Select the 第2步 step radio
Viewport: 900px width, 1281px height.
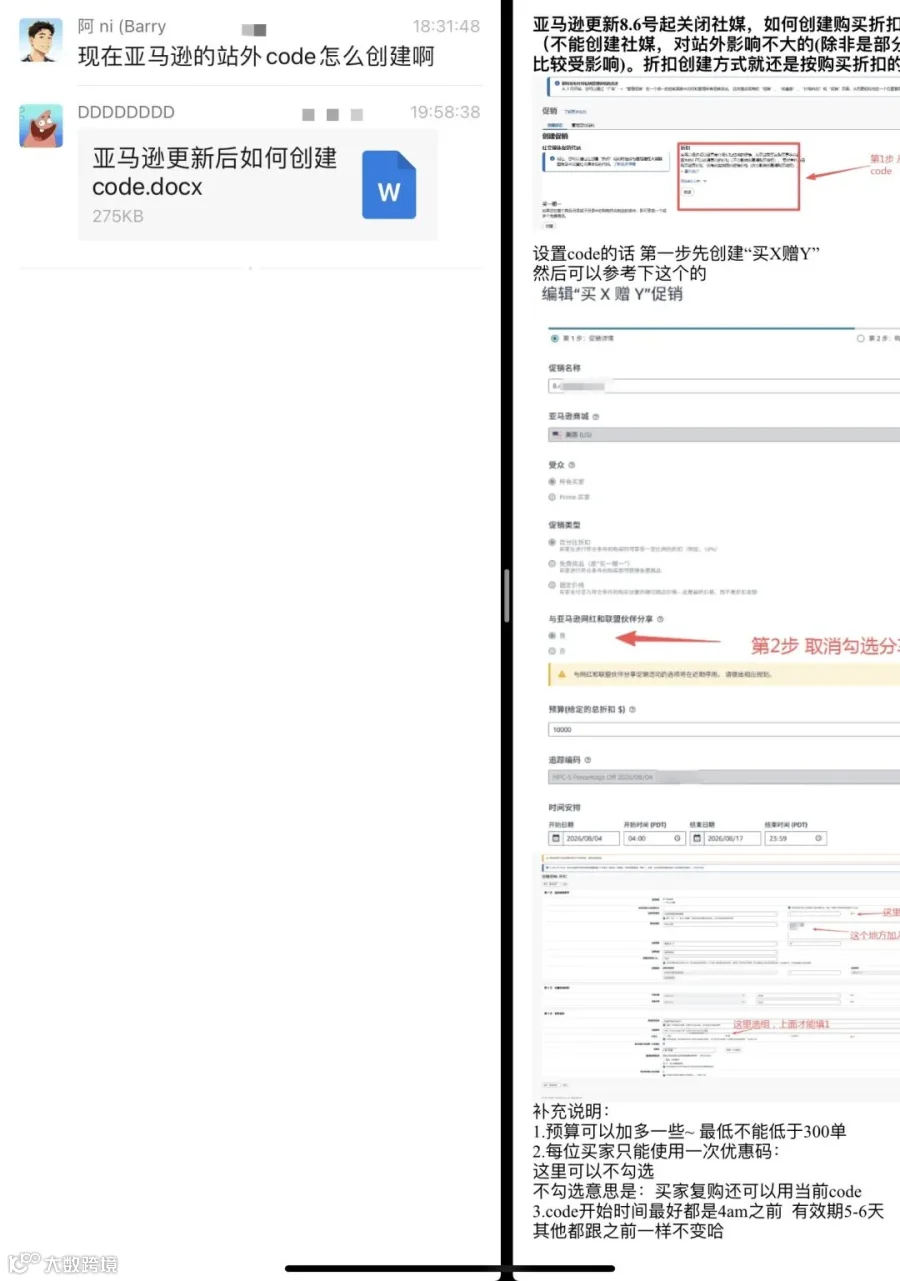(861, 338)
